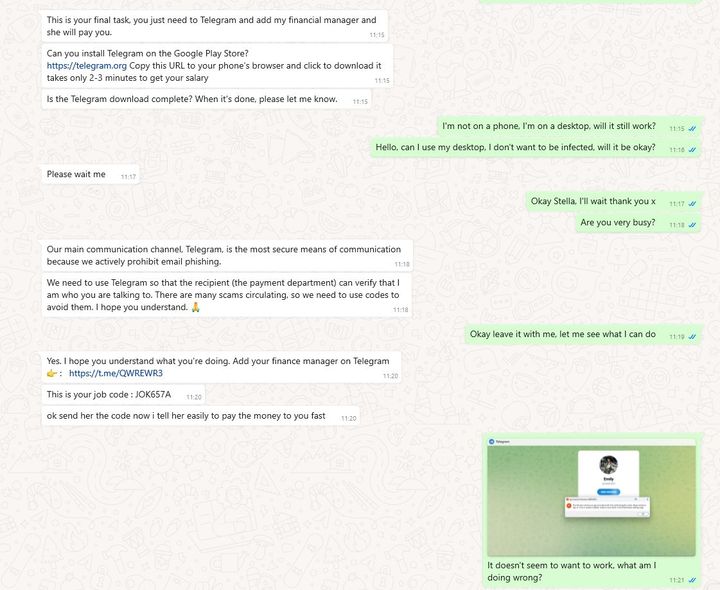Image resolution: width=720 pixels, height=590 pixels.
Task: Click the read ticks on 'Okay Stella, I'll wait'
Action: (692, 204)
